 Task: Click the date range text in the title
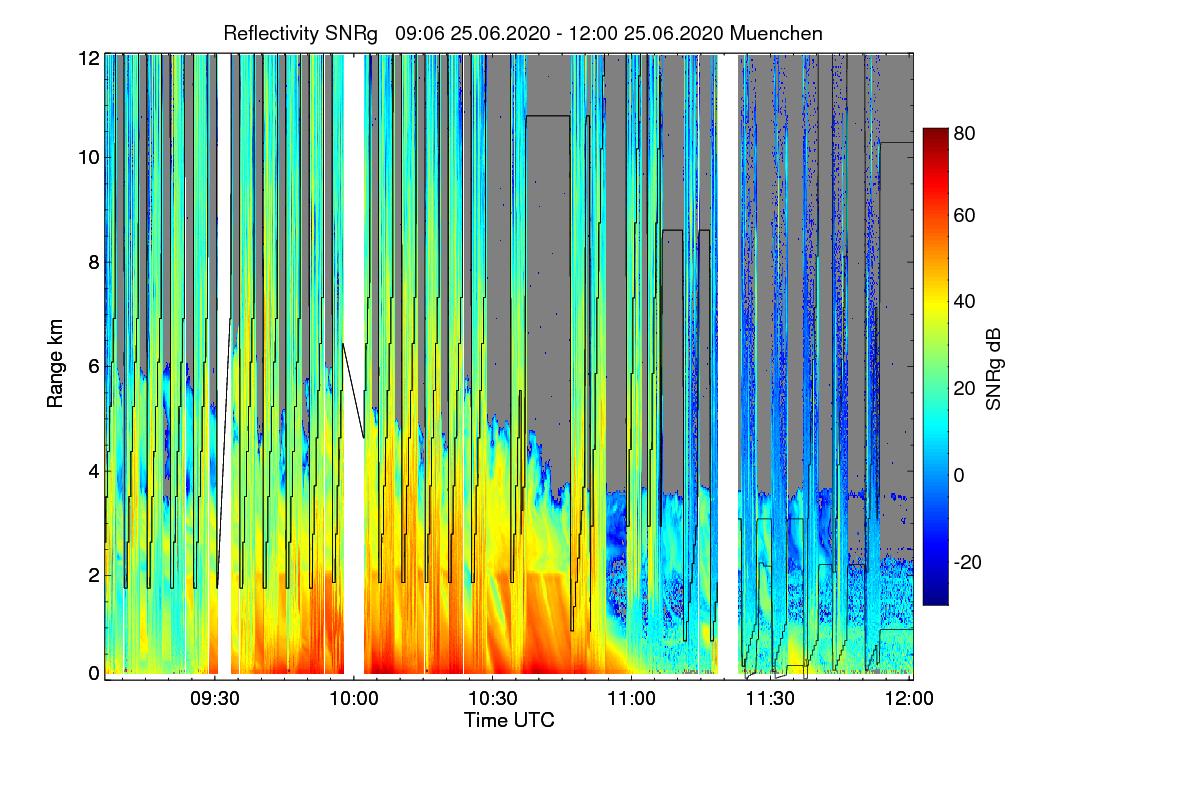click(560, 33)
